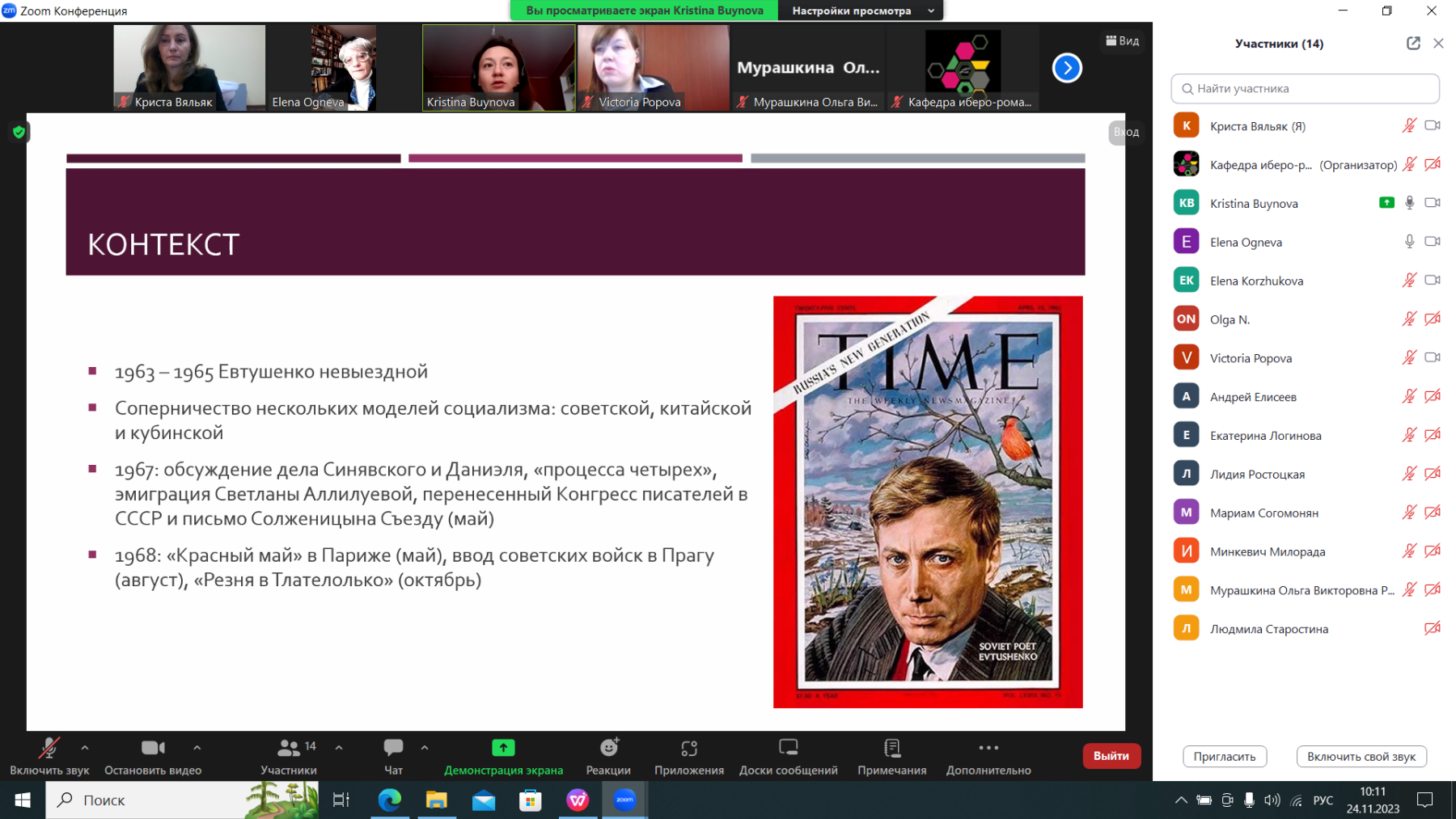Open Mail app from taskbar

(x=484, y=800)
